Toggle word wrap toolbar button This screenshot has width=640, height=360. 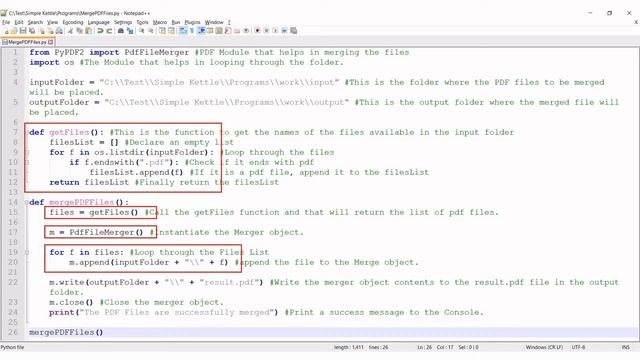182,31
